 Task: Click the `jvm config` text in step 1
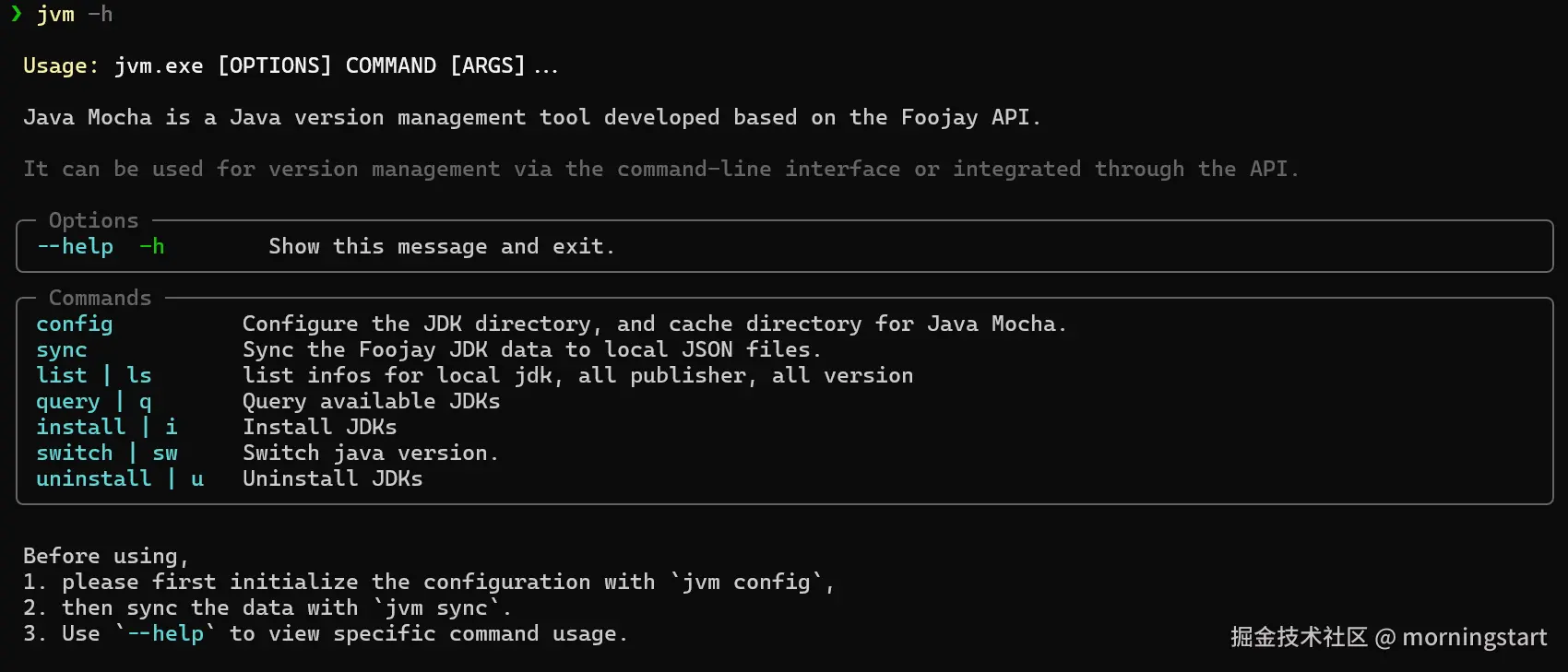pos(745,583)
